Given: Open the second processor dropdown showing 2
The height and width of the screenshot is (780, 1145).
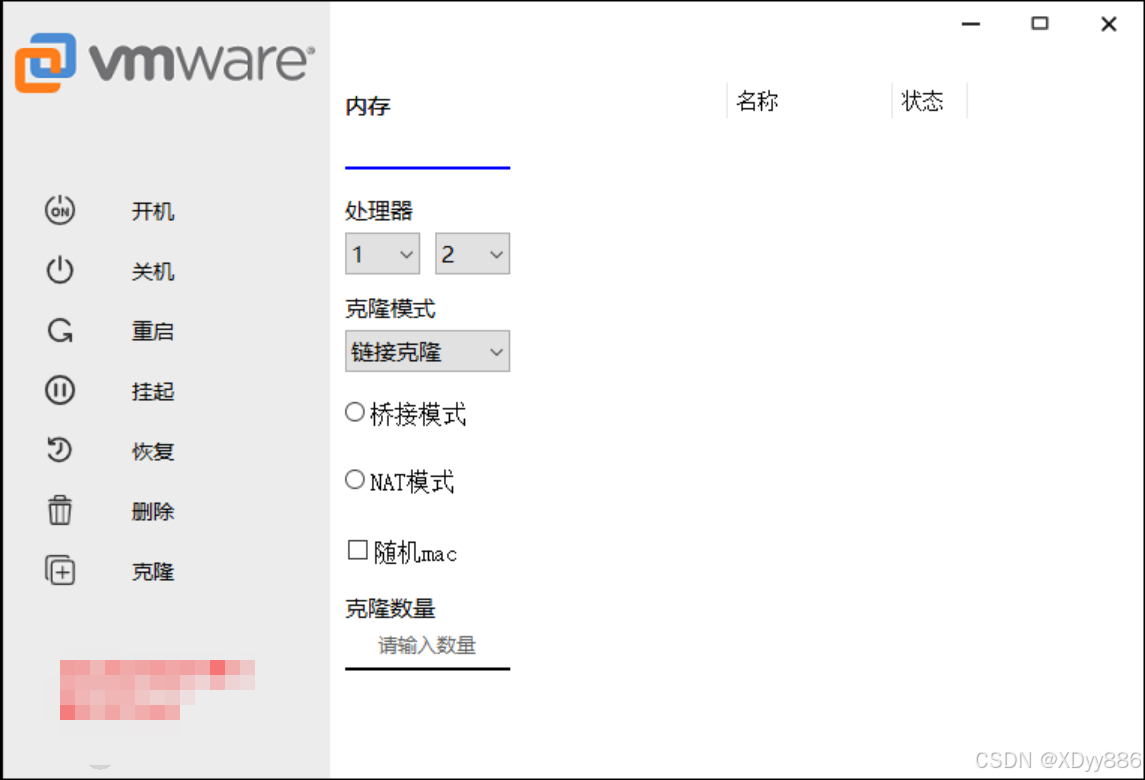Looking at the screenshot, I should 472,253.
